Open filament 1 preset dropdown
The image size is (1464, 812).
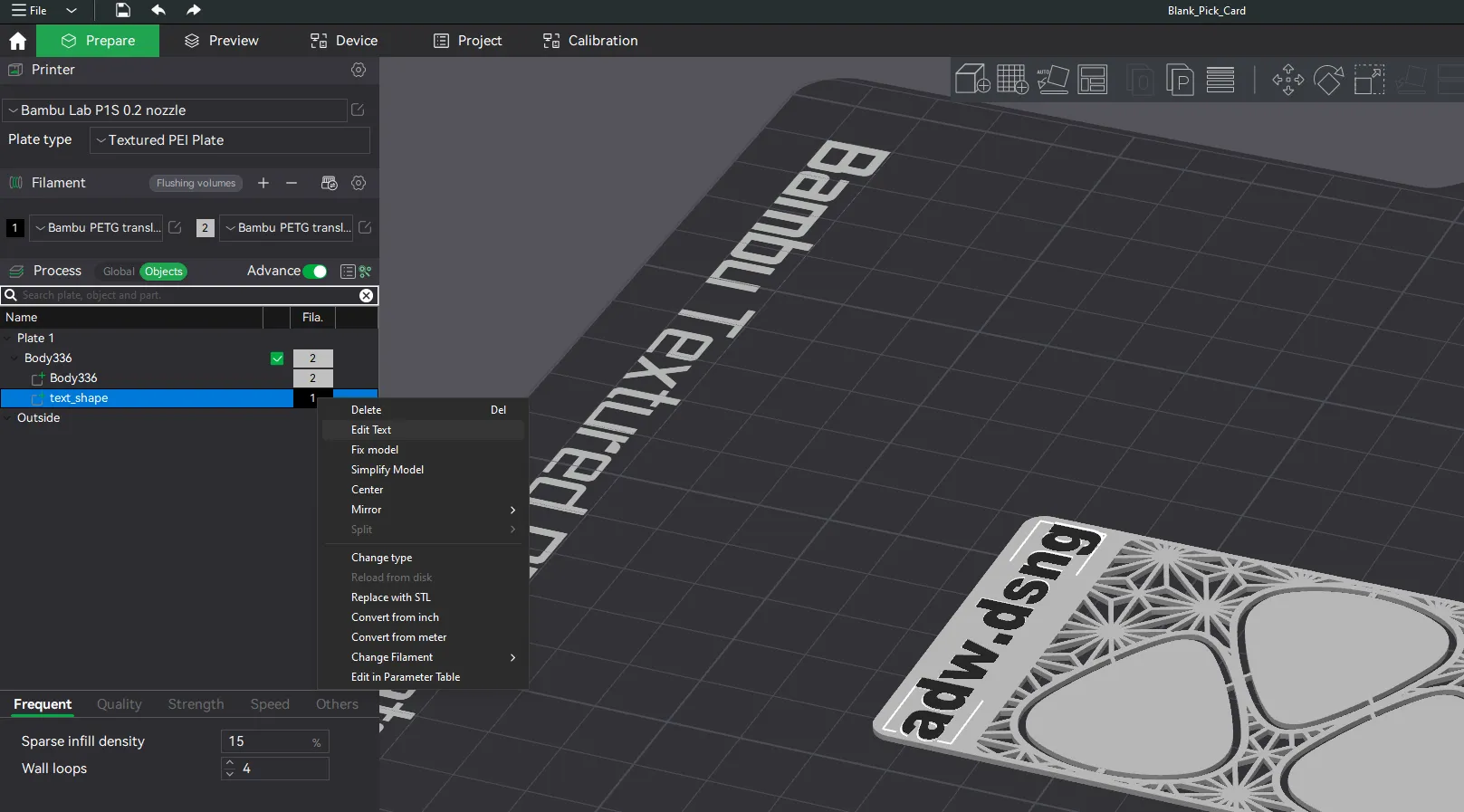pos(97,228)
